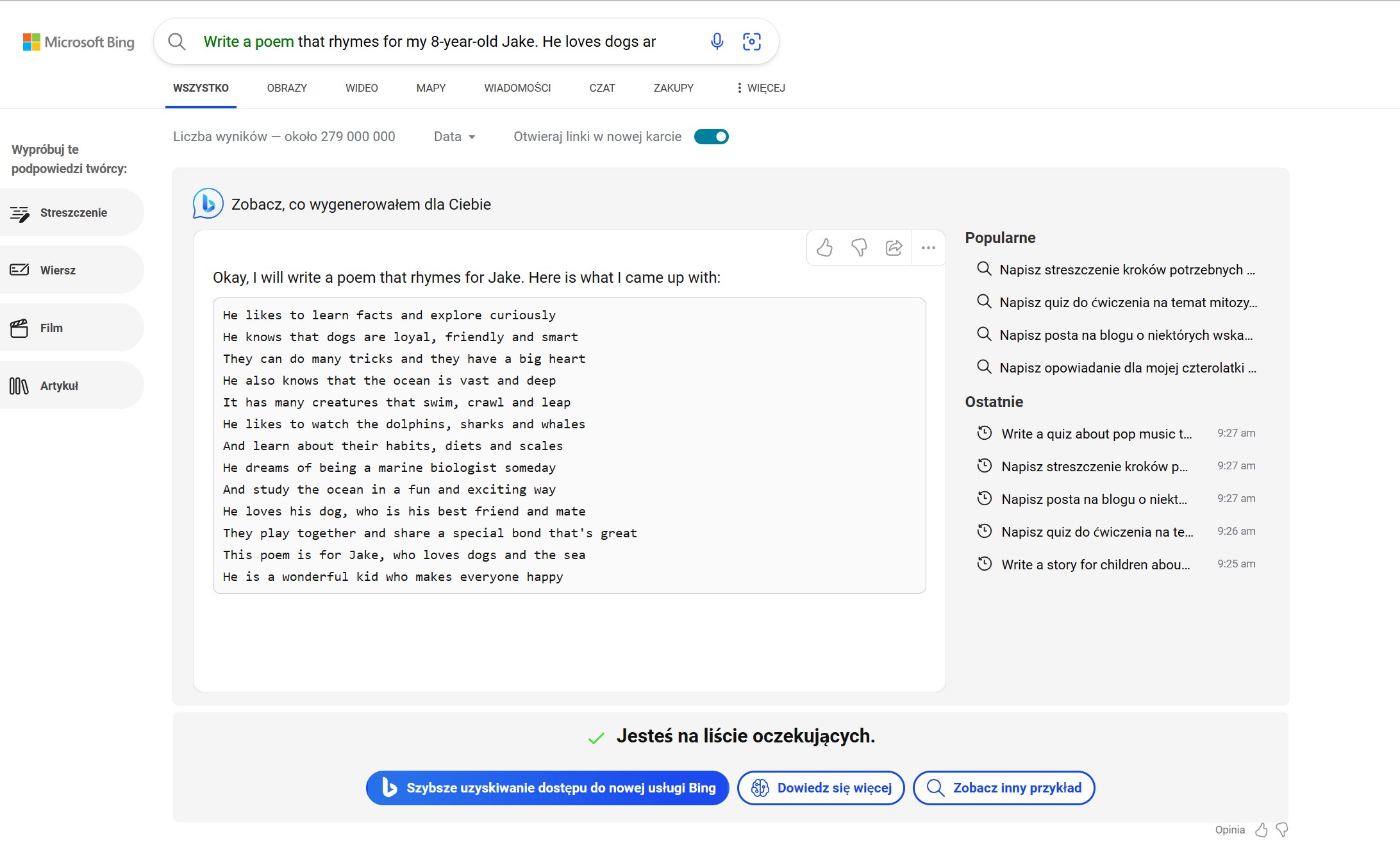This screenshot has height=854, width=1400.
Task: Expand the Data filter dropdown
Action: 454,137
